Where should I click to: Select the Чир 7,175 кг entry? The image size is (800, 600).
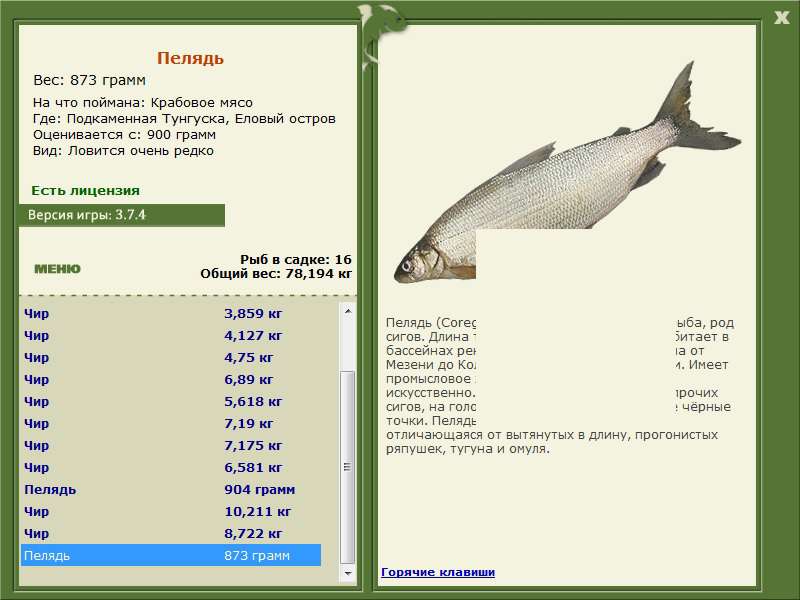click(x=171, y=445)
